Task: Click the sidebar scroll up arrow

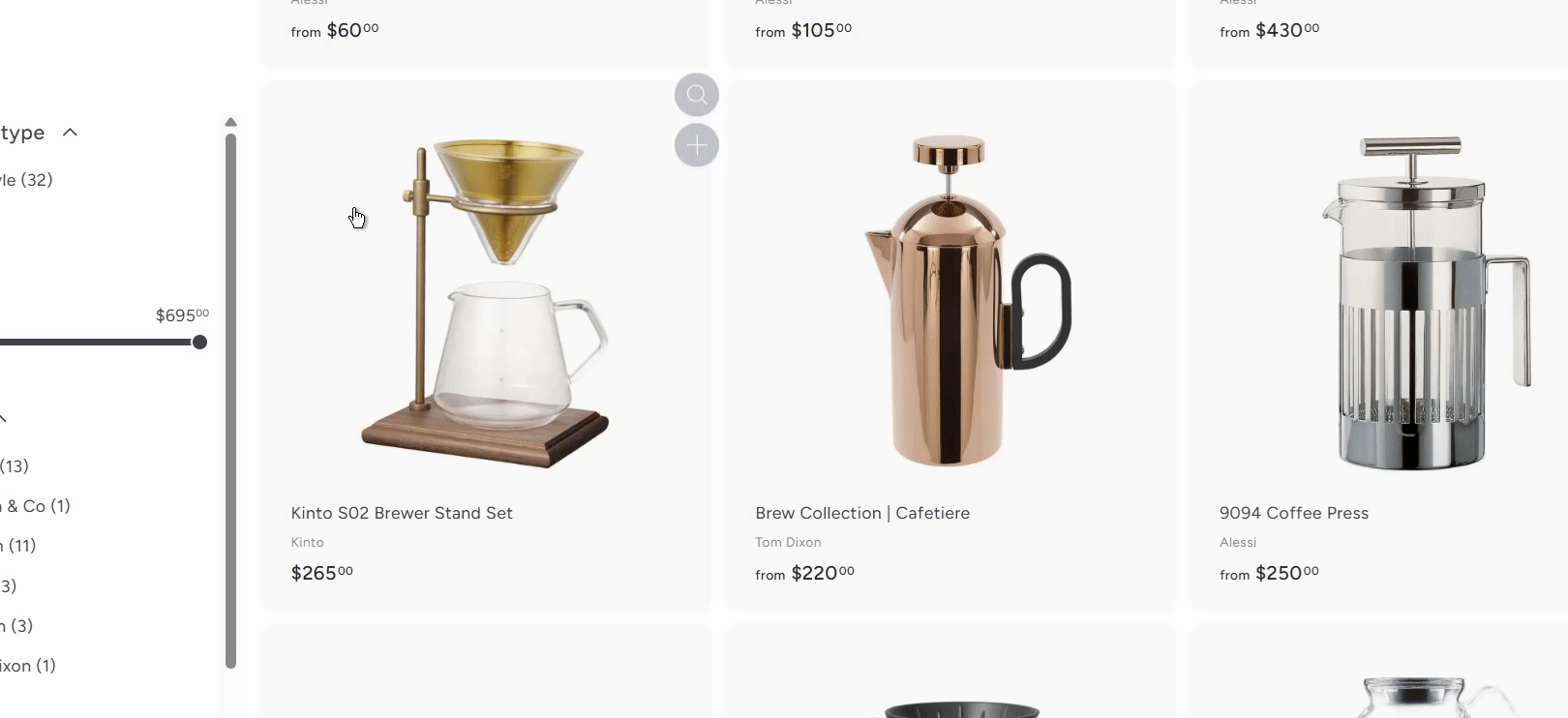Action: tap(230, 122)
